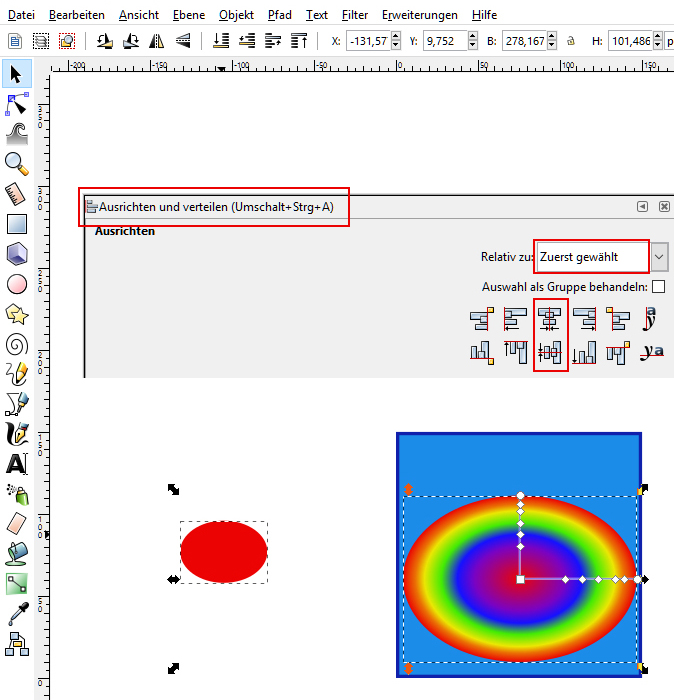Image resolution: width=674 pixels, height=700 pixels.
Task: Collapse the Ausrichten und verteilen panel
Action: coord(642,207)
